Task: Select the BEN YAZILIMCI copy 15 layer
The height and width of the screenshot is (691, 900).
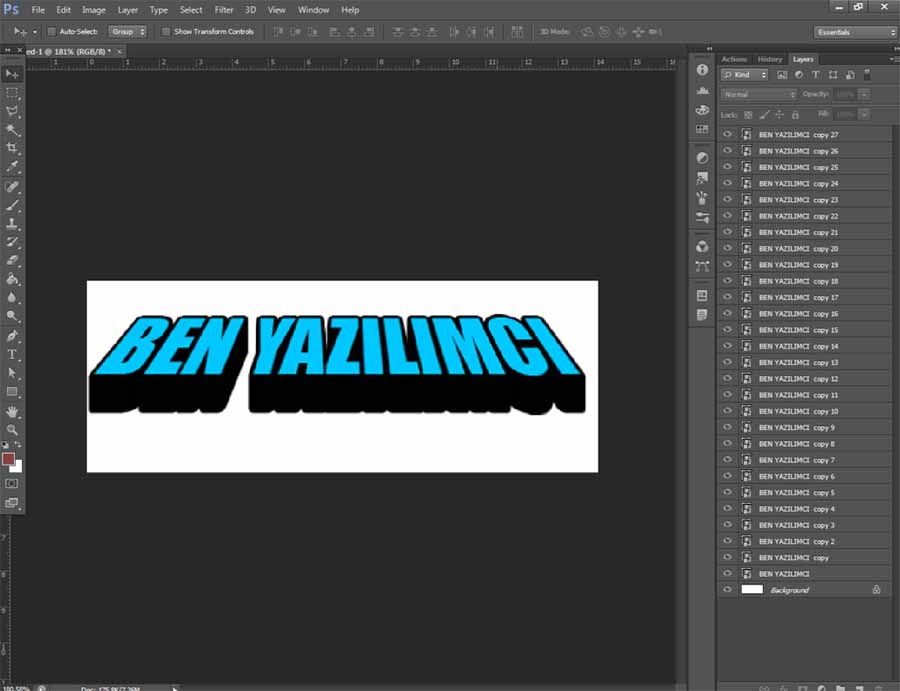Action: [x=798, y=330]
